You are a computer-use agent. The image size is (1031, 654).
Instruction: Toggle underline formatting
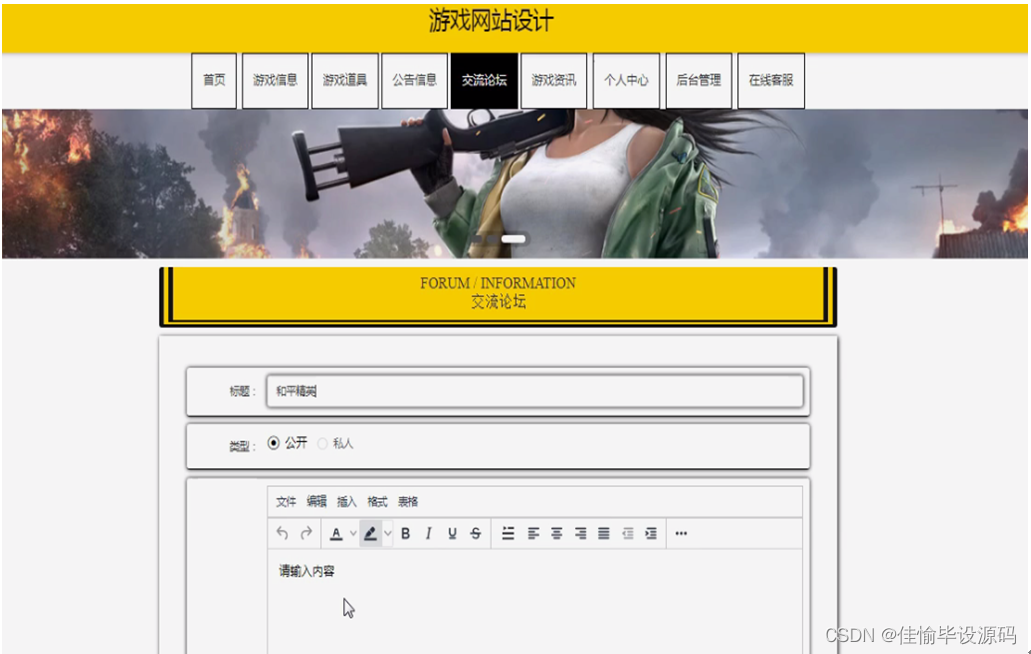click(x=452, y=533)
